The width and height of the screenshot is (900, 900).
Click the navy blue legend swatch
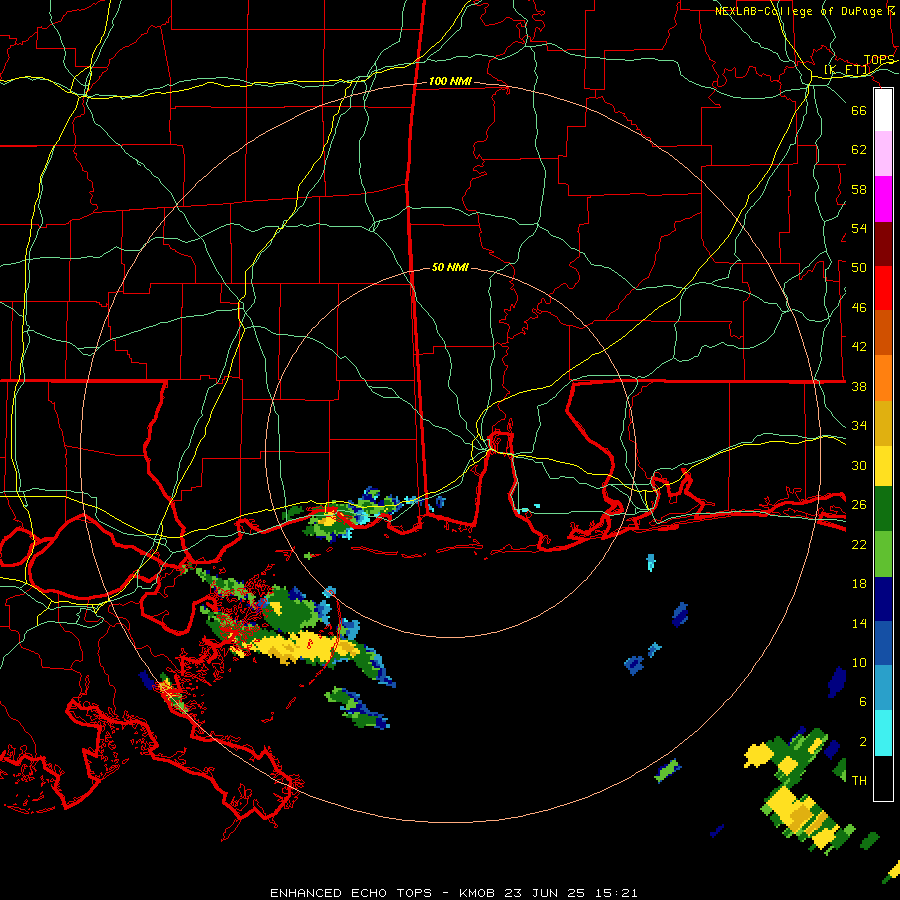pos(883,599)
